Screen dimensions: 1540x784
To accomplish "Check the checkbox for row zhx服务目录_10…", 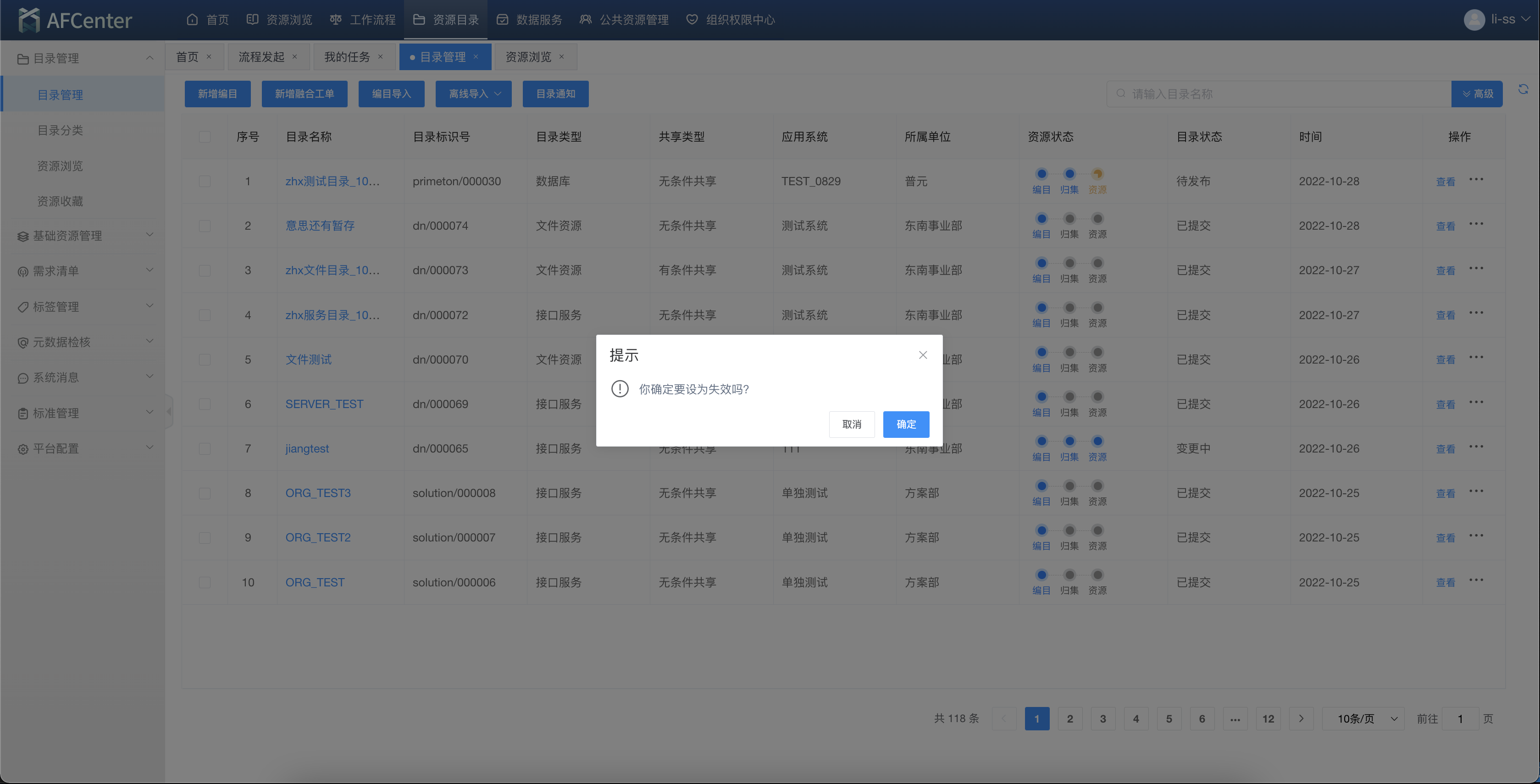I will tap(205, 315).
